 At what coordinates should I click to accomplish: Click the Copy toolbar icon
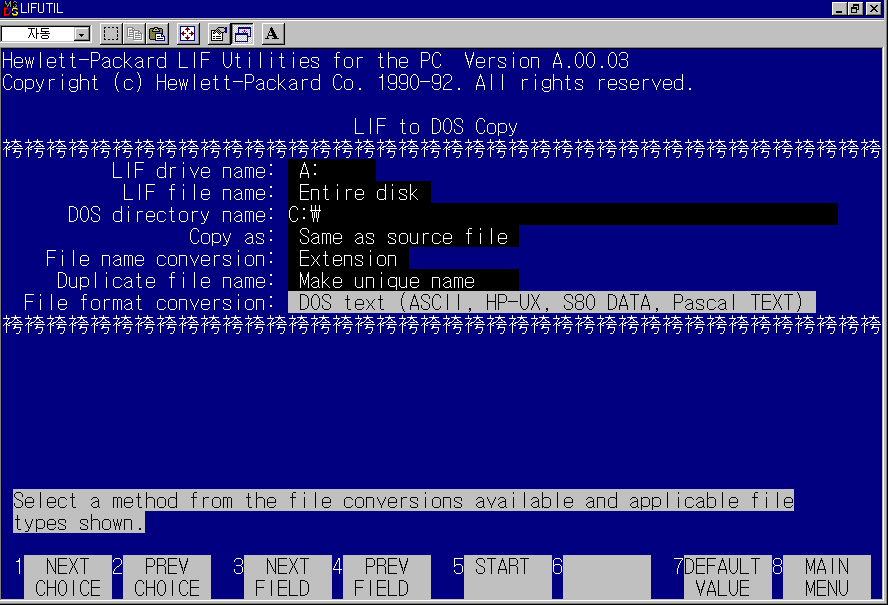[134, 34]
